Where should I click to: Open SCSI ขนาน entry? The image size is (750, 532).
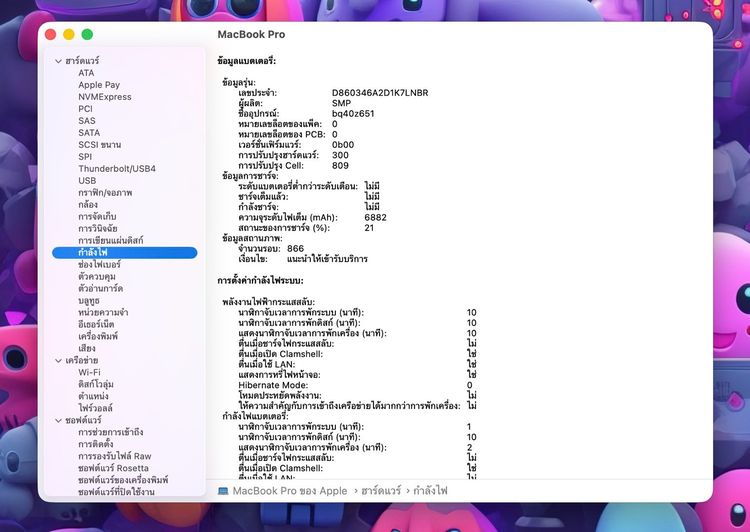point(99,144)
